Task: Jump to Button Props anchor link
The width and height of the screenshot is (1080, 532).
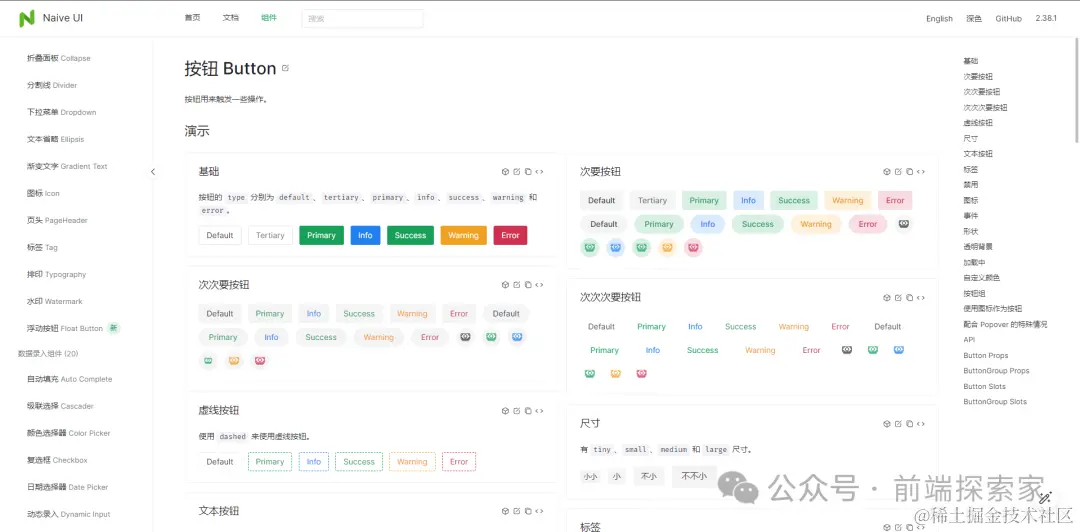Action: click(x=986, y=356)
